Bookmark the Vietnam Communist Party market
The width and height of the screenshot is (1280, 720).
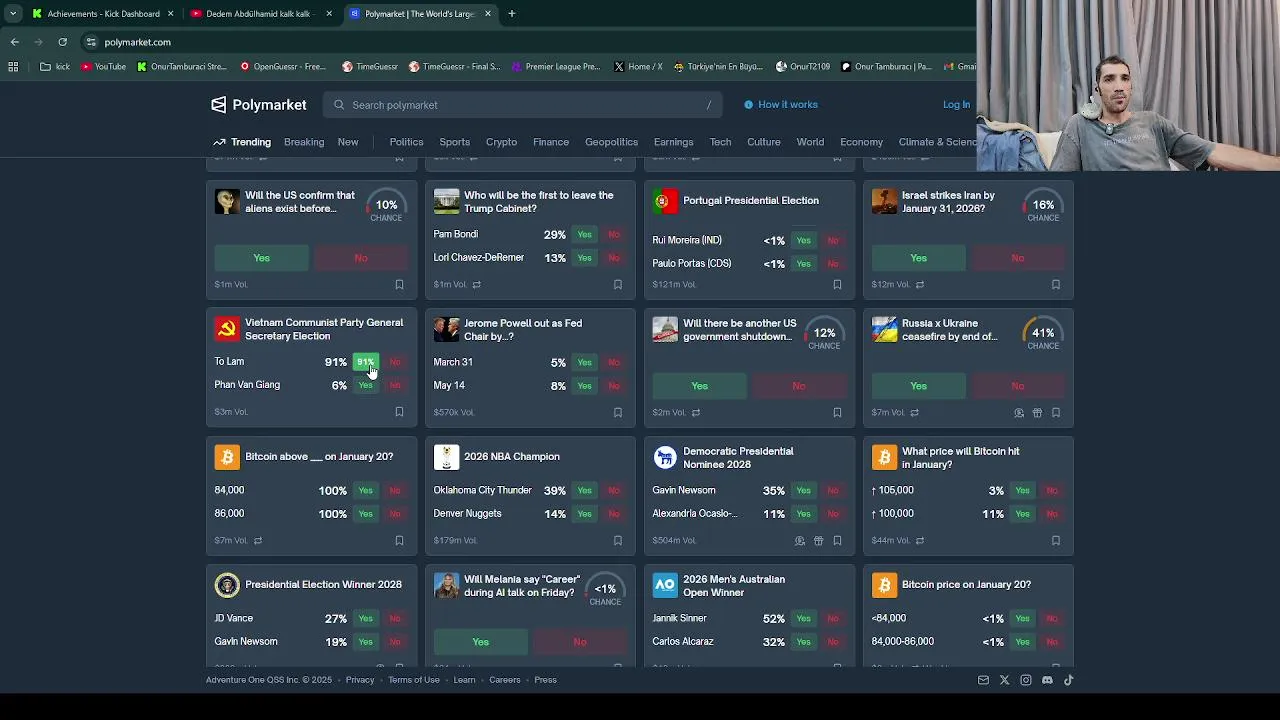pyautogui.click(x=399, y=412)
